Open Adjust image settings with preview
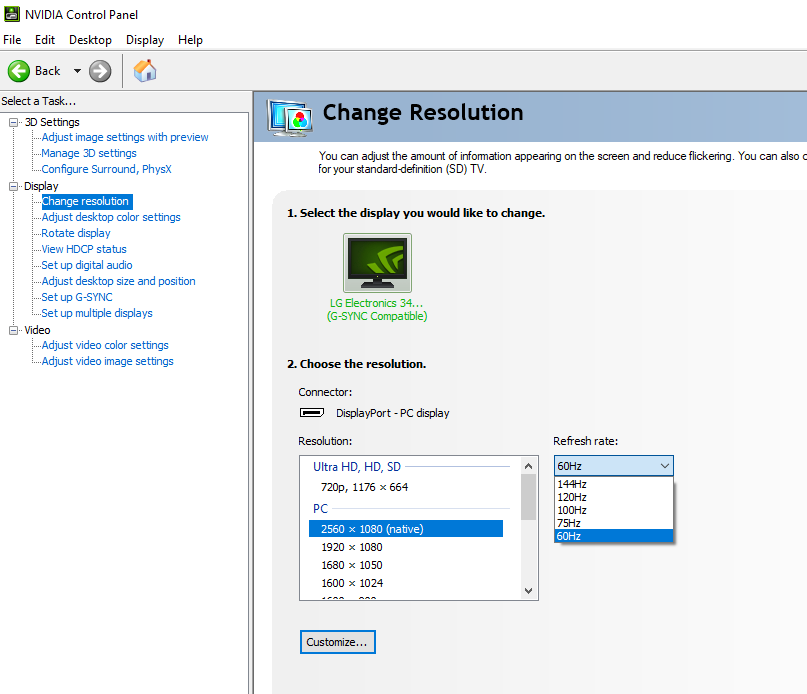Screen dimensions: 807x694 (125, 137)
